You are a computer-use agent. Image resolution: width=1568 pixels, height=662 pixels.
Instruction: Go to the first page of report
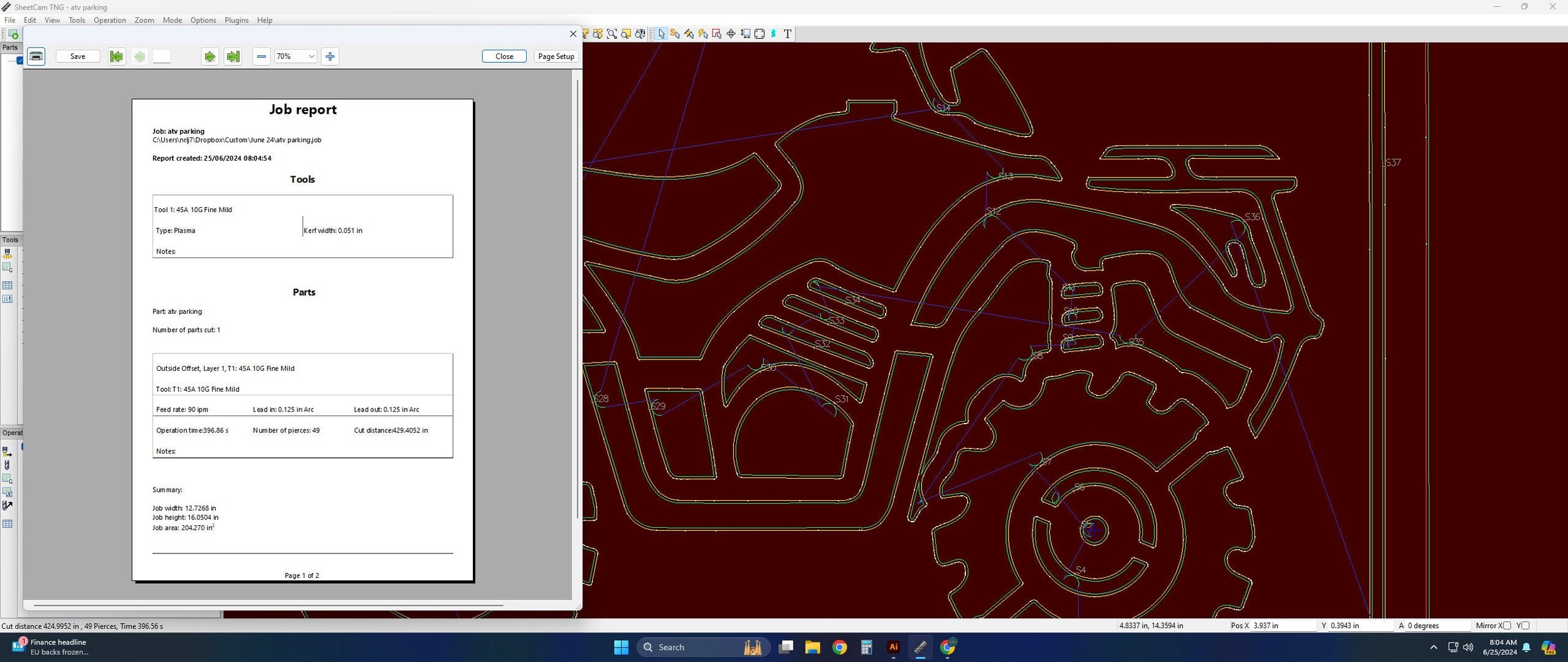pos(116,56)
